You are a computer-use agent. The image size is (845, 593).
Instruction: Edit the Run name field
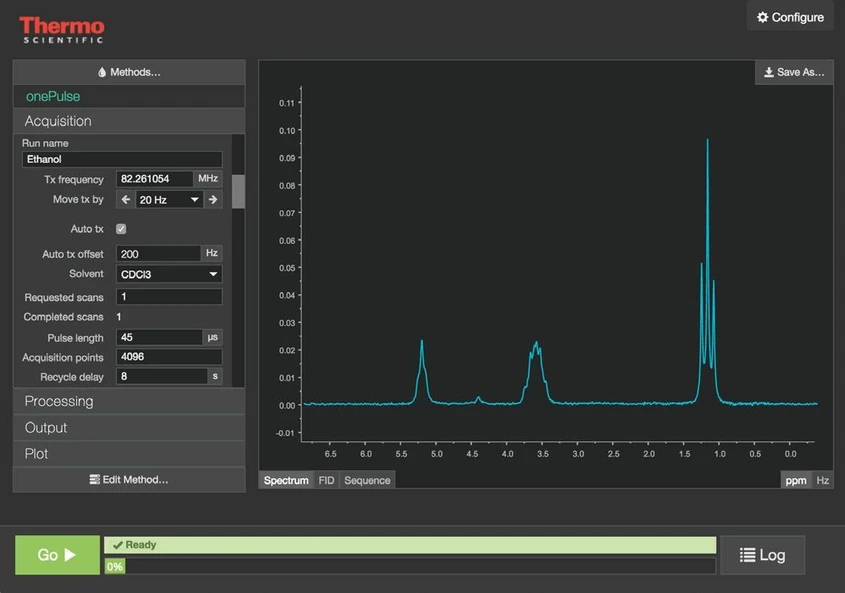pos(122,159)
